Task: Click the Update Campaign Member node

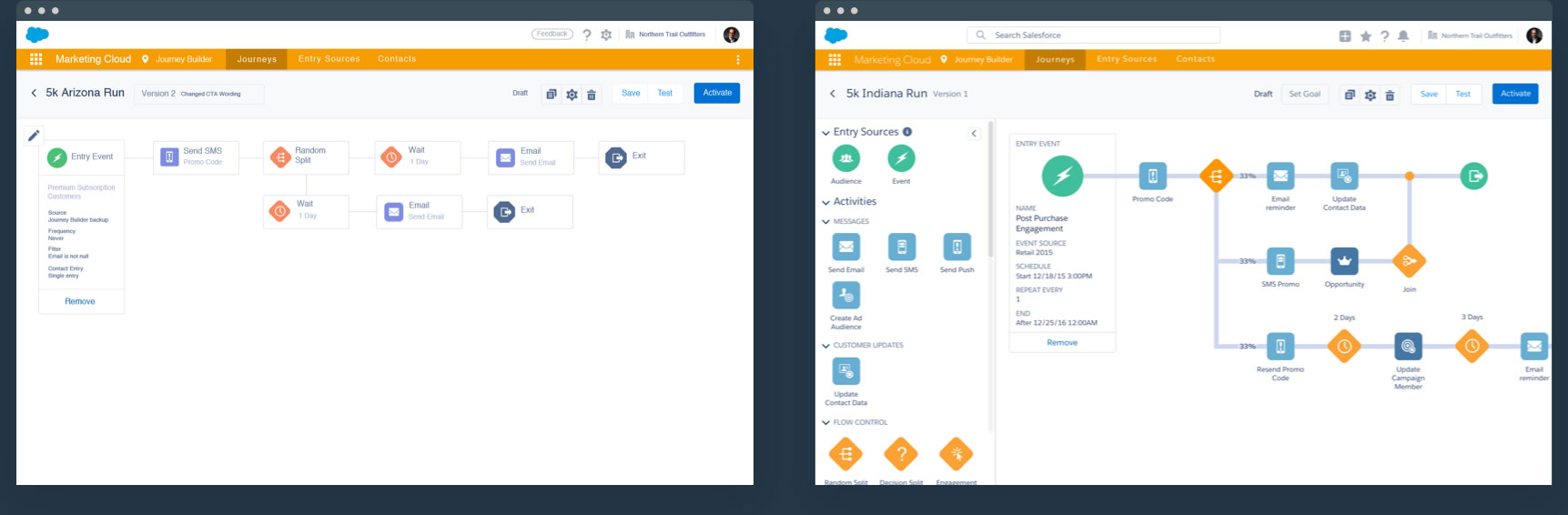Action: pos(1408,347)
